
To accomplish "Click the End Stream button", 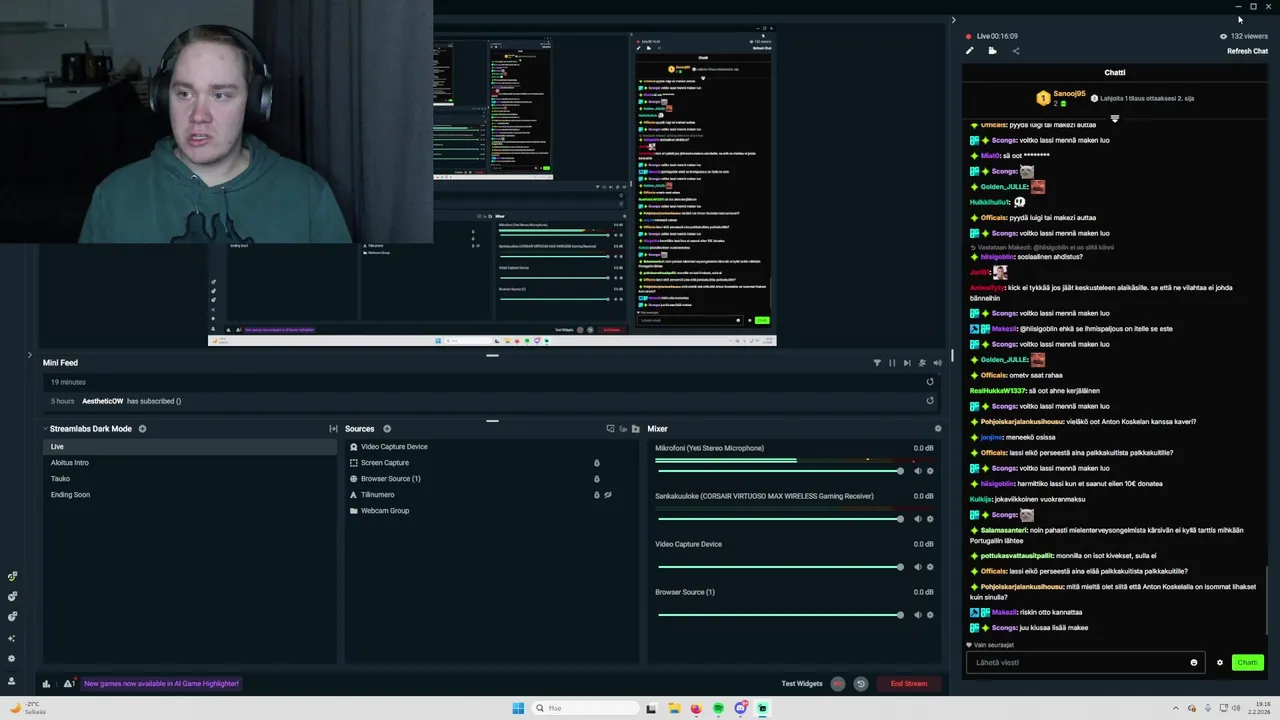I will (909, 684).
